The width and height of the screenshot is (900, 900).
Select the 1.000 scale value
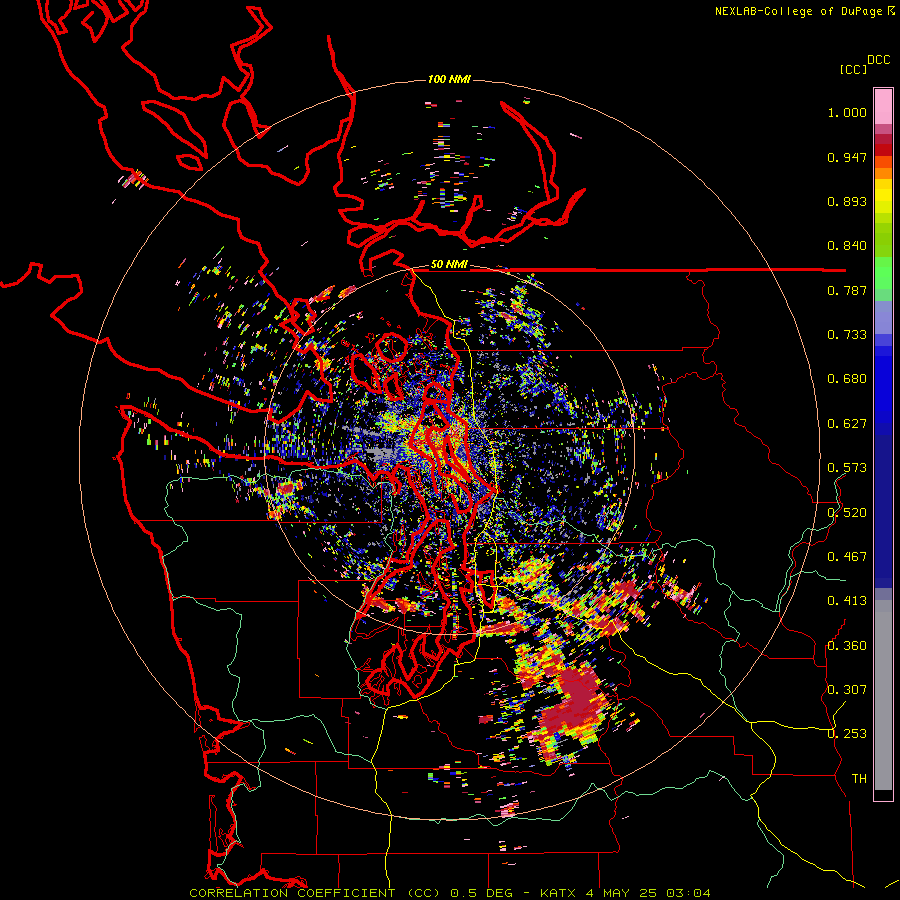click(847, 112)
